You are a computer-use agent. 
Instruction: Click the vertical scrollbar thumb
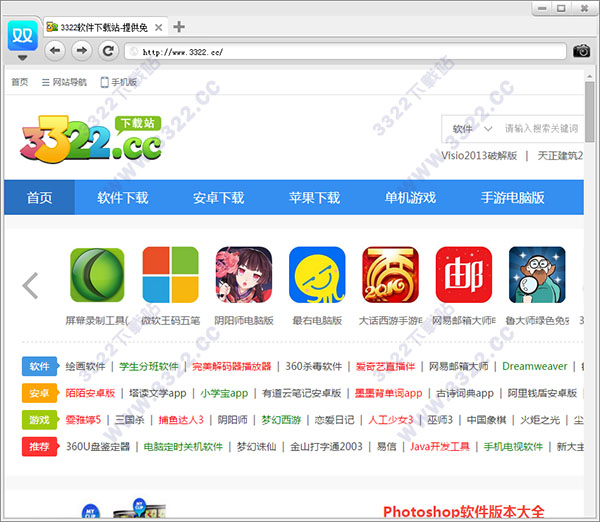[589, 111]
